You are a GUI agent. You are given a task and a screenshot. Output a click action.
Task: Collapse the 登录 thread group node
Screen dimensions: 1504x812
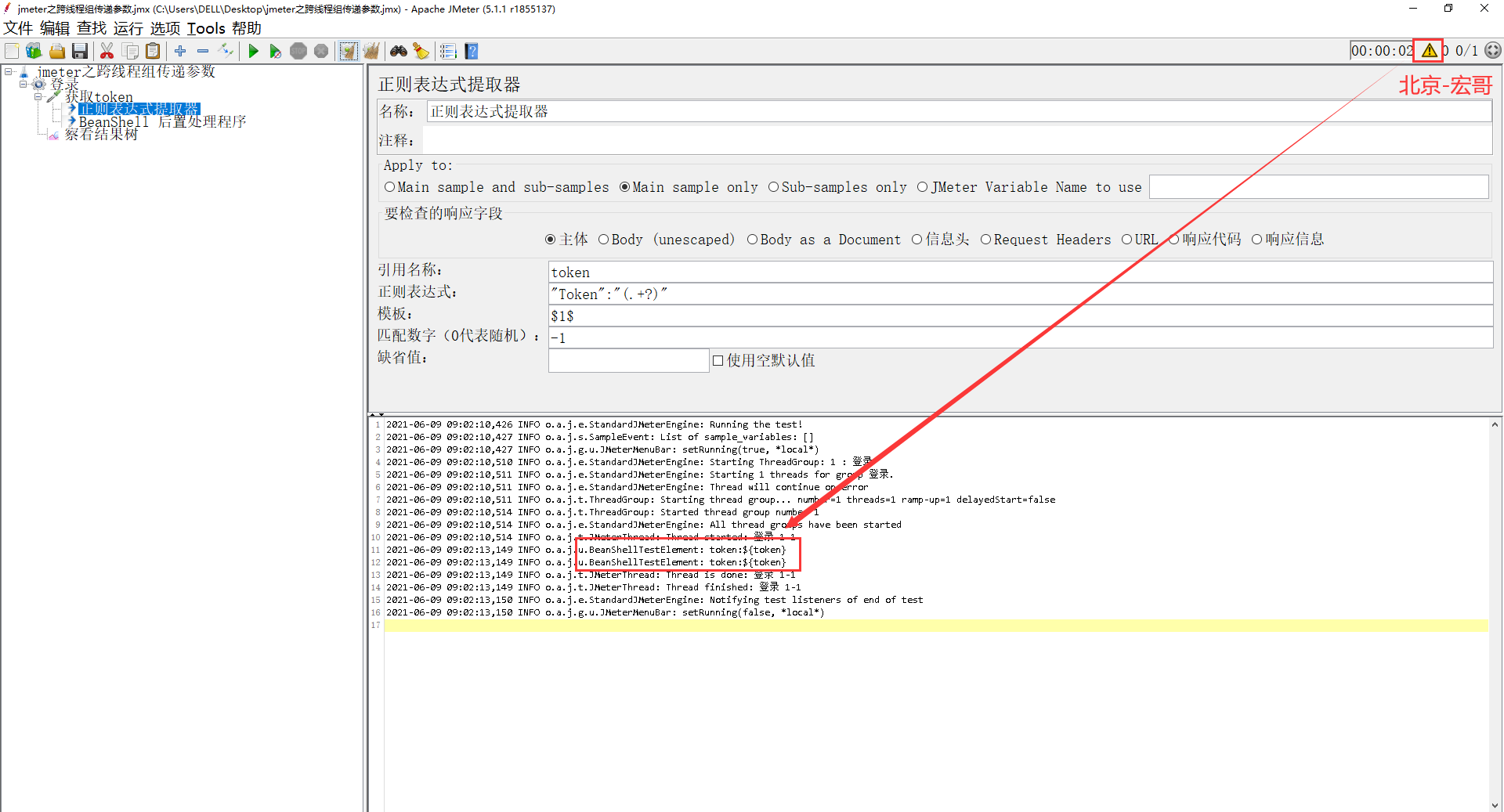click(23, 84)
